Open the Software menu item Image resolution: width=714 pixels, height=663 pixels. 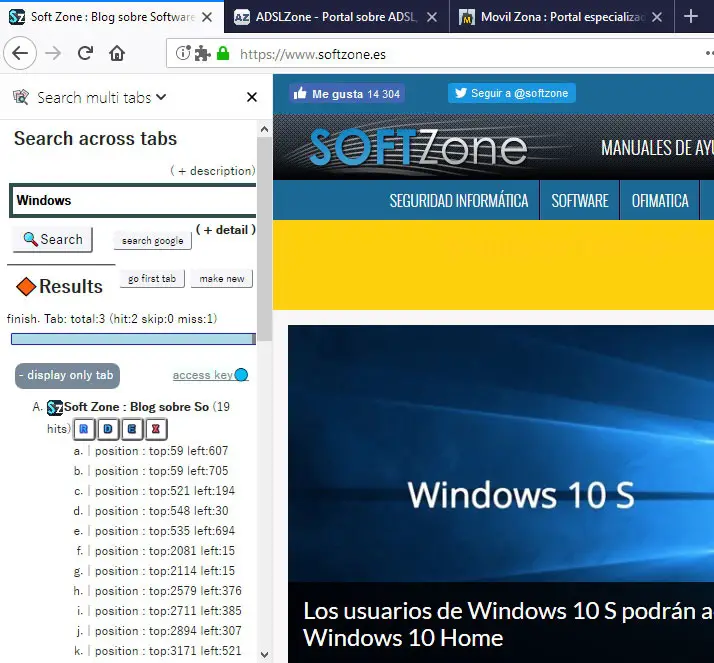point(580,201)
